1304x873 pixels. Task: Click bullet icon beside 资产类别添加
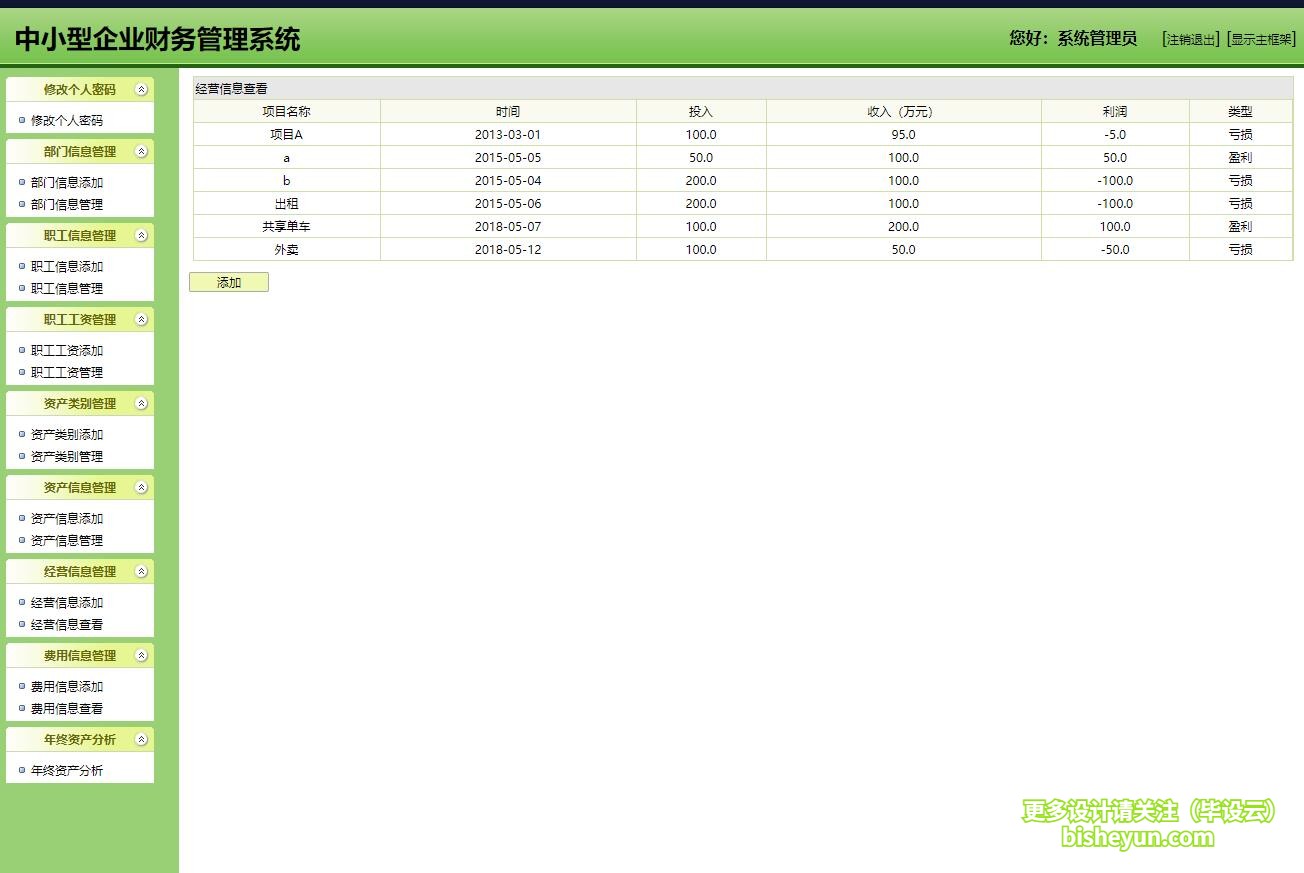[x=22, y=435]
